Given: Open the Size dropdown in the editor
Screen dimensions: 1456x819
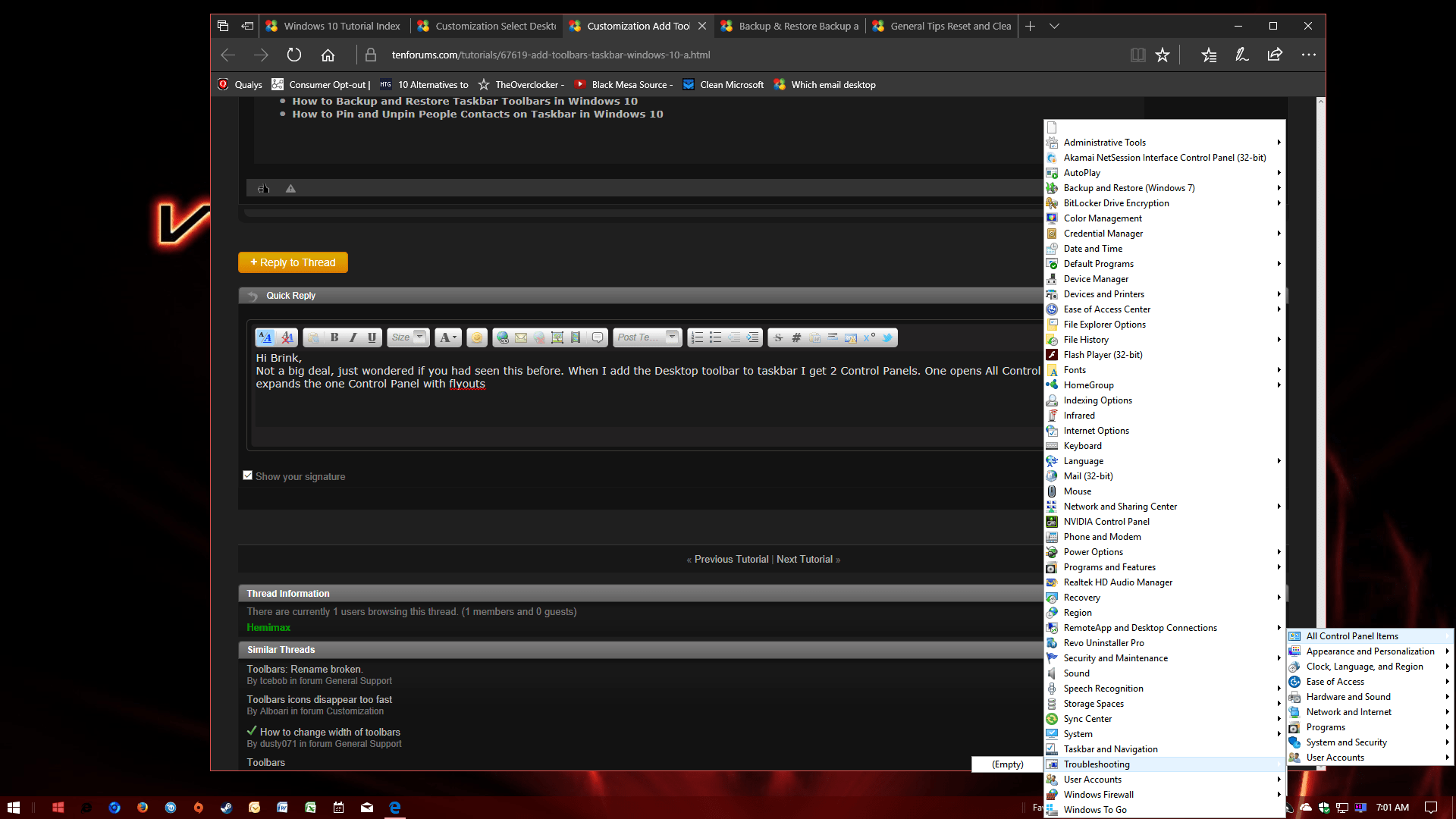Looking at the screenshot, I should (x=408, y=337).
